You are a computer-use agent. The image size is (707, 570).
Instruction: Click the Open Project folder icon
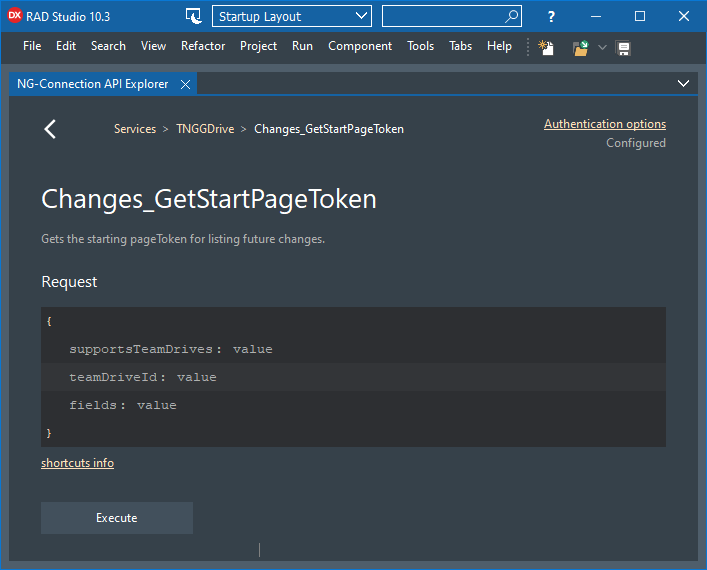[x=580, y=47]
